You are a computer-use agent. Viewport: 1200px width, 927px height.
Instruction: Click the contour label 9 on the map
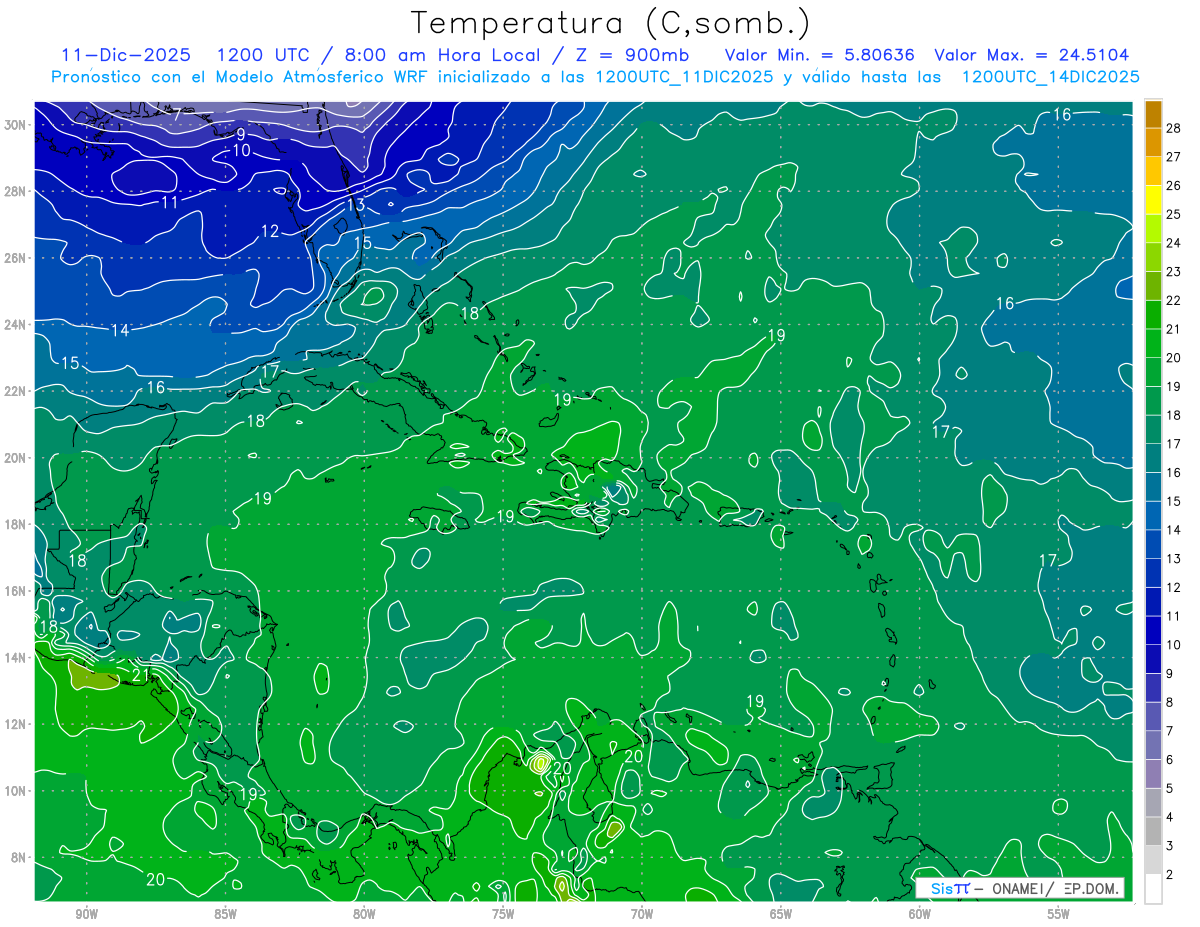[241, 134]
